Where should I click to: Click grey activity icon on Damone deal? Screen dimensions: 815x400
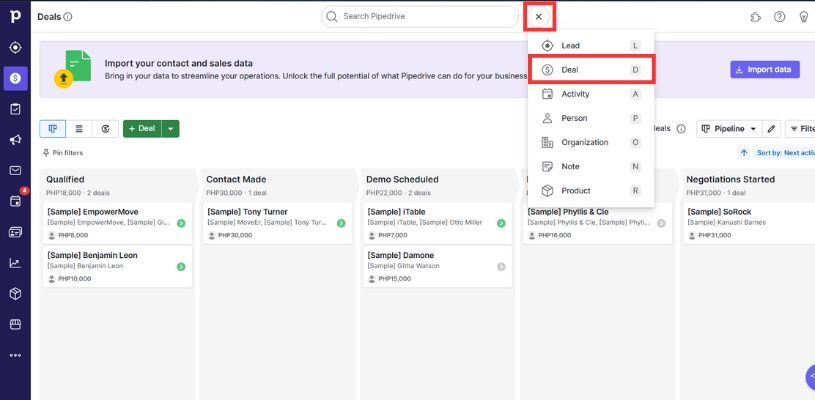click(x=501, y=267)
